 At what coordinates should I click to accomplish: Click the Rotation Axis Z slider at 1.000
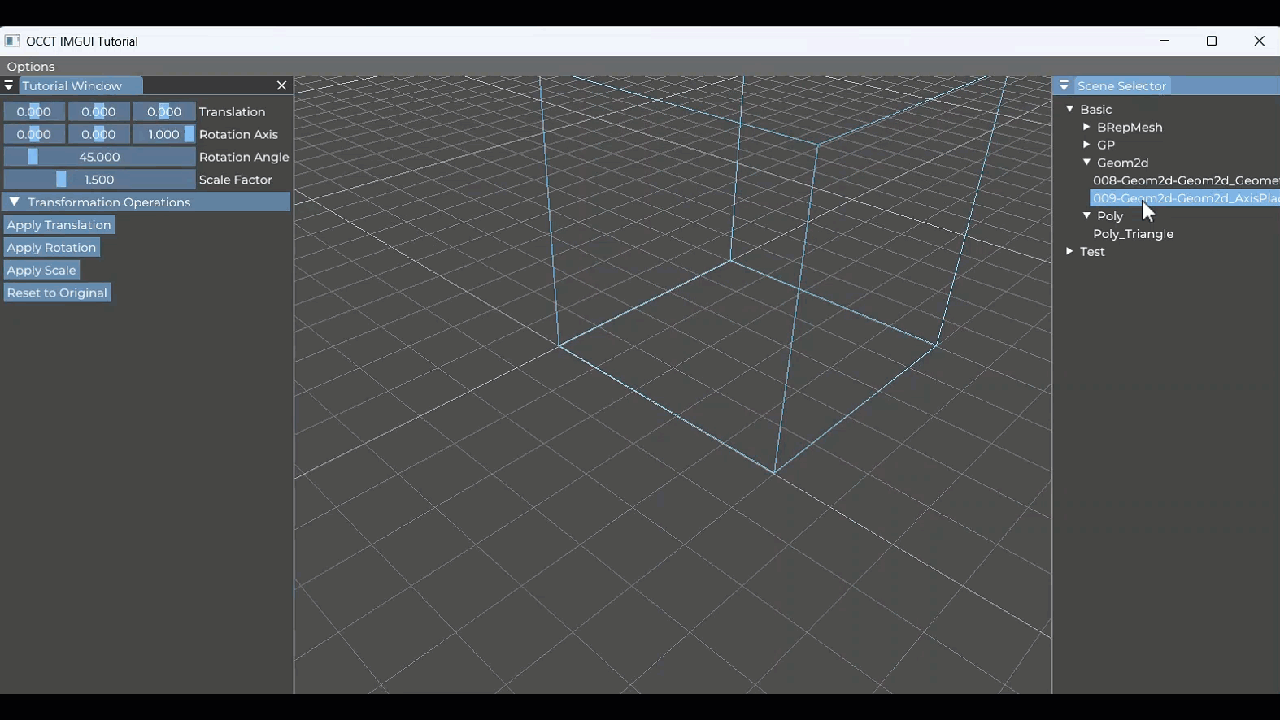(x=164, y=134)
